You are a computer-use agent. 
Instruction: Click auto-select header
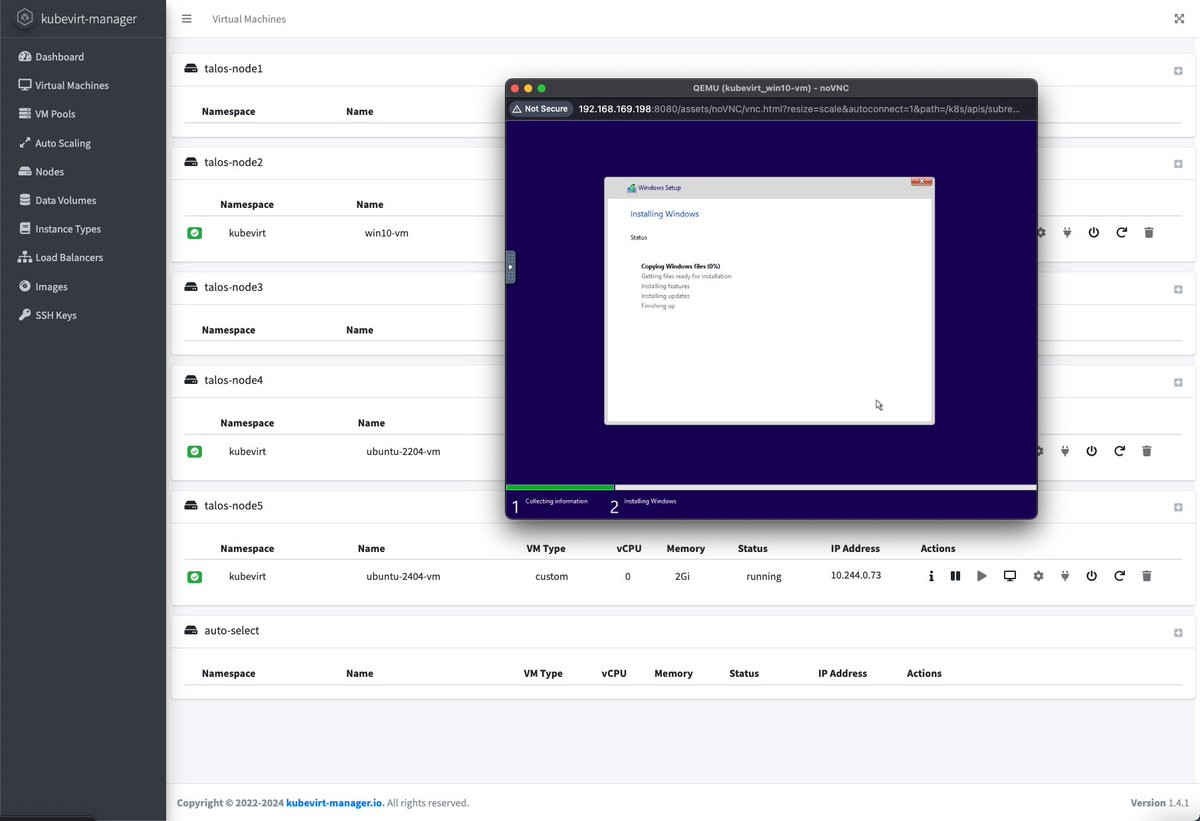coord(232,631)
